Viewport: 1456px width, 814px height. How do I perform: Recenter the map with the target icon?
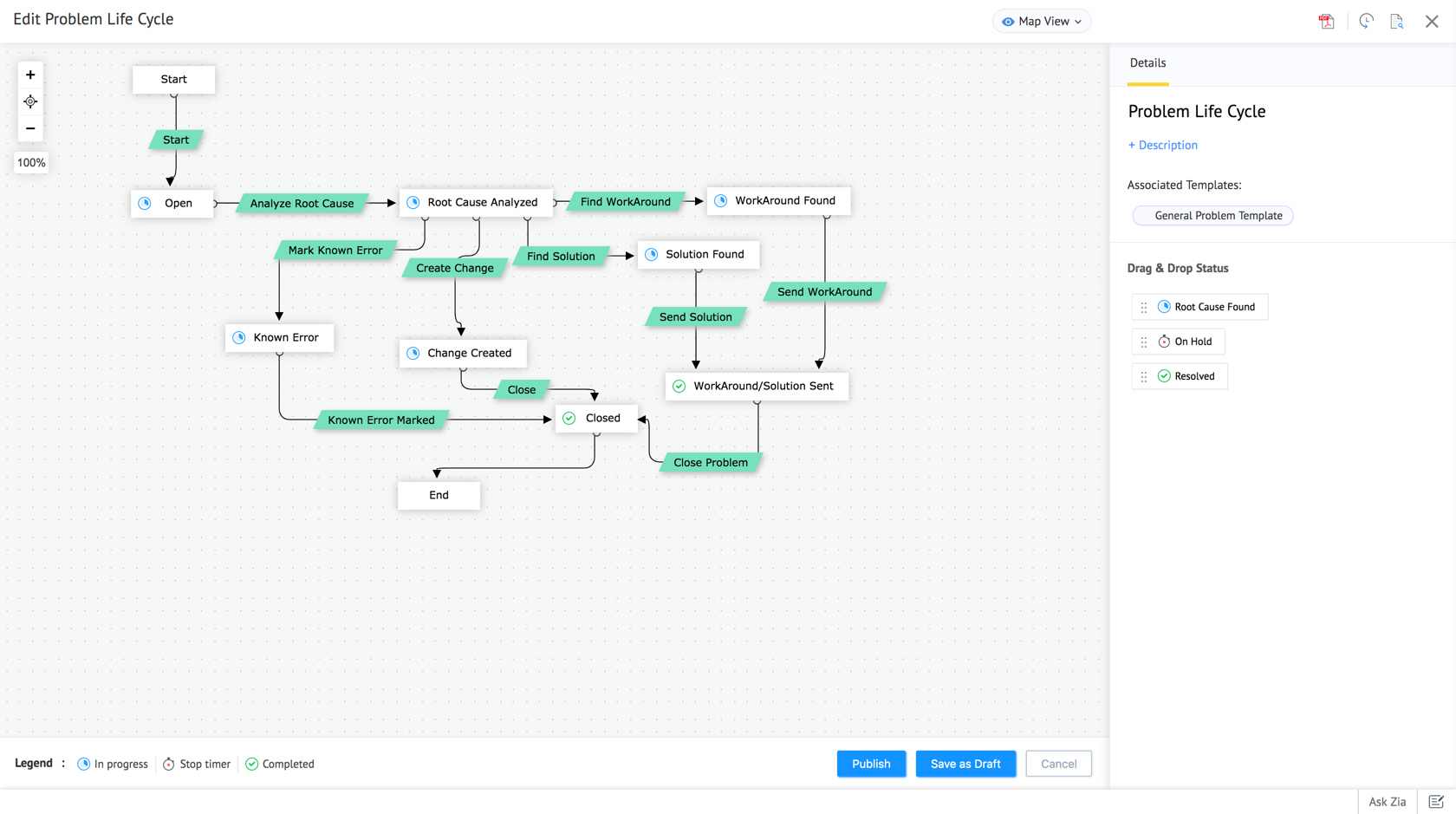[x=30, y=102]
